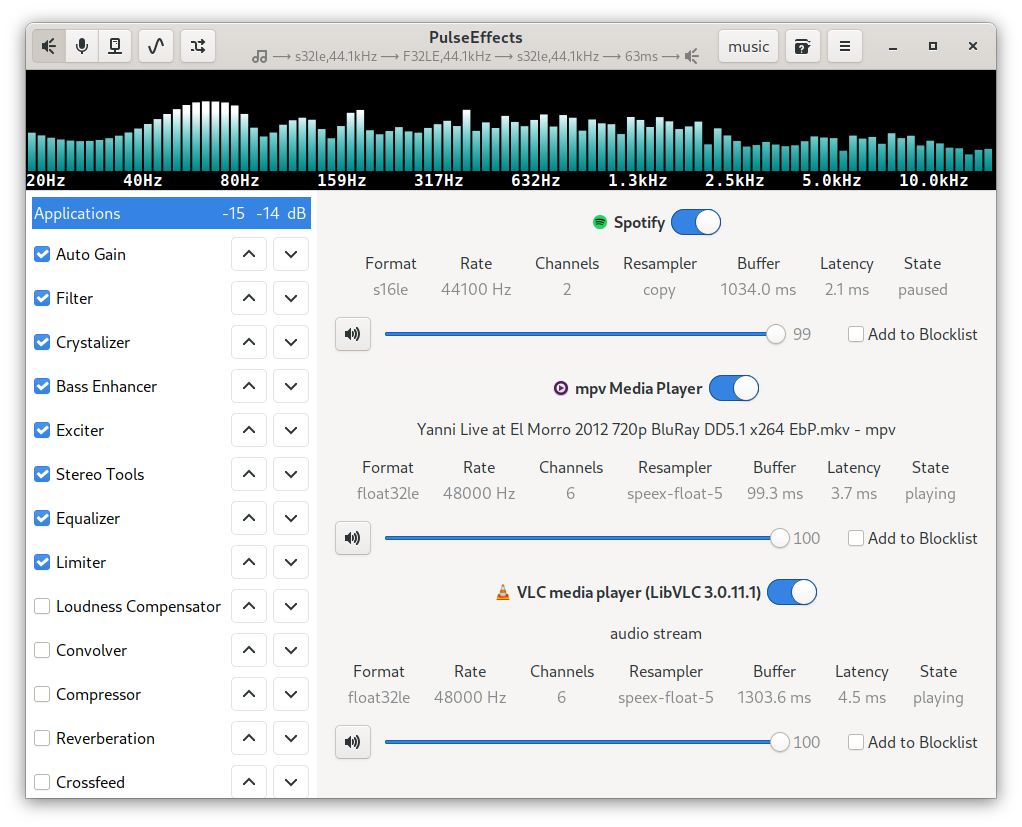Open the pulse info device view
Image resolution: width=1022 pixels, height=827 pixels.
(x=115, y=46)
